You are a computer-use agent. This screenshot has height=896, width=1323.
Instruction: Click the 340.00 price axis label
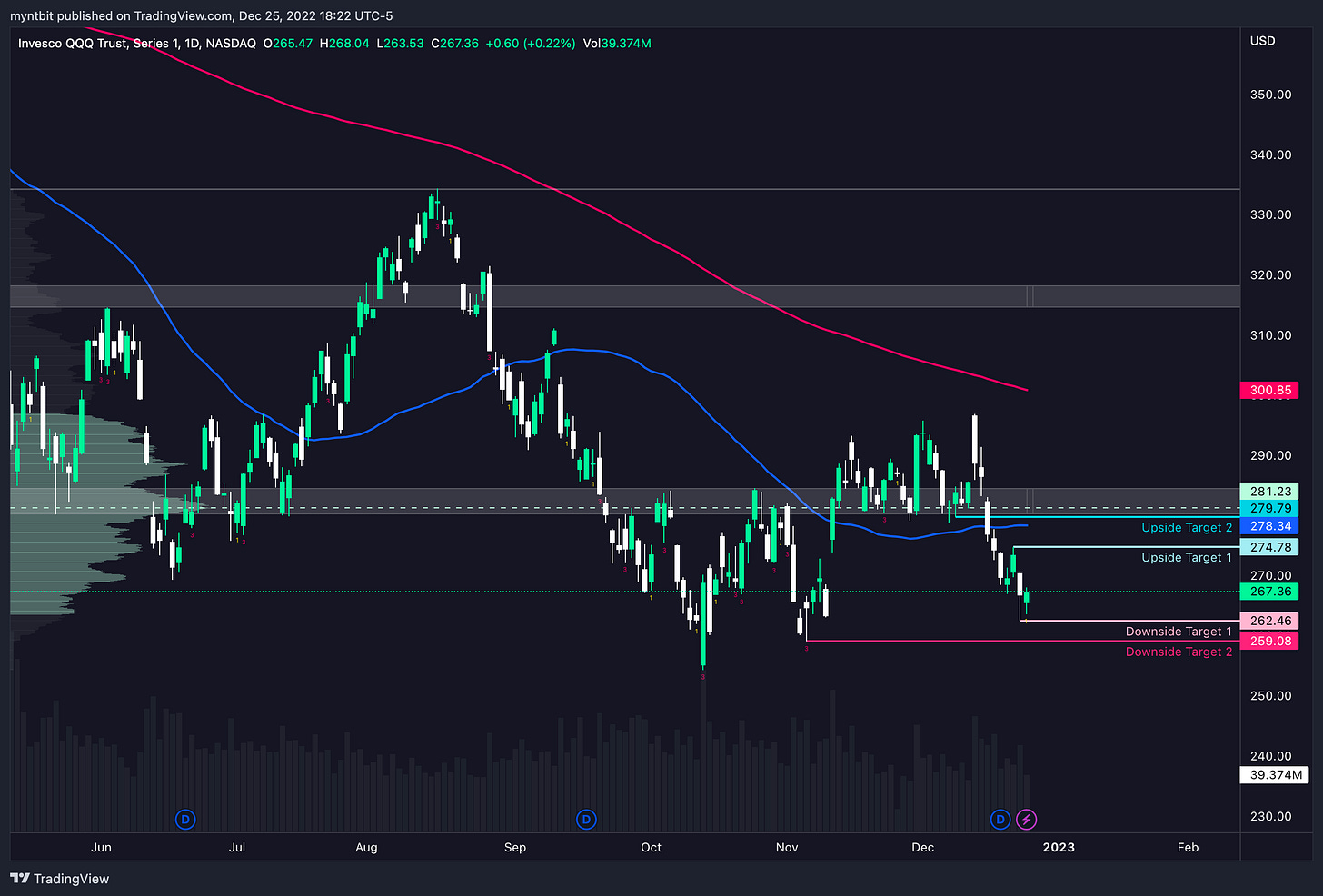tap(1270, 155)
